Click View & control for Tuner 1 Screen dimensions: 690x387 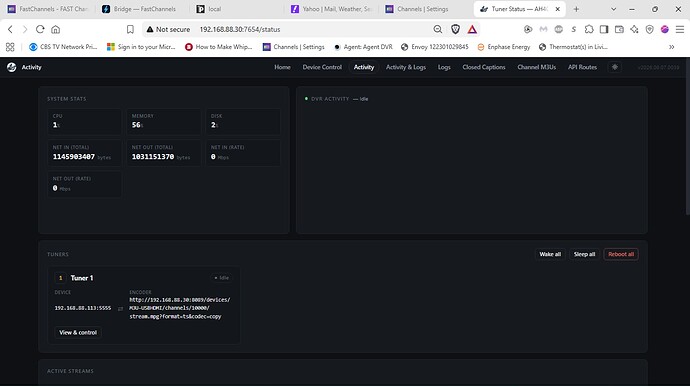(78, 333)
